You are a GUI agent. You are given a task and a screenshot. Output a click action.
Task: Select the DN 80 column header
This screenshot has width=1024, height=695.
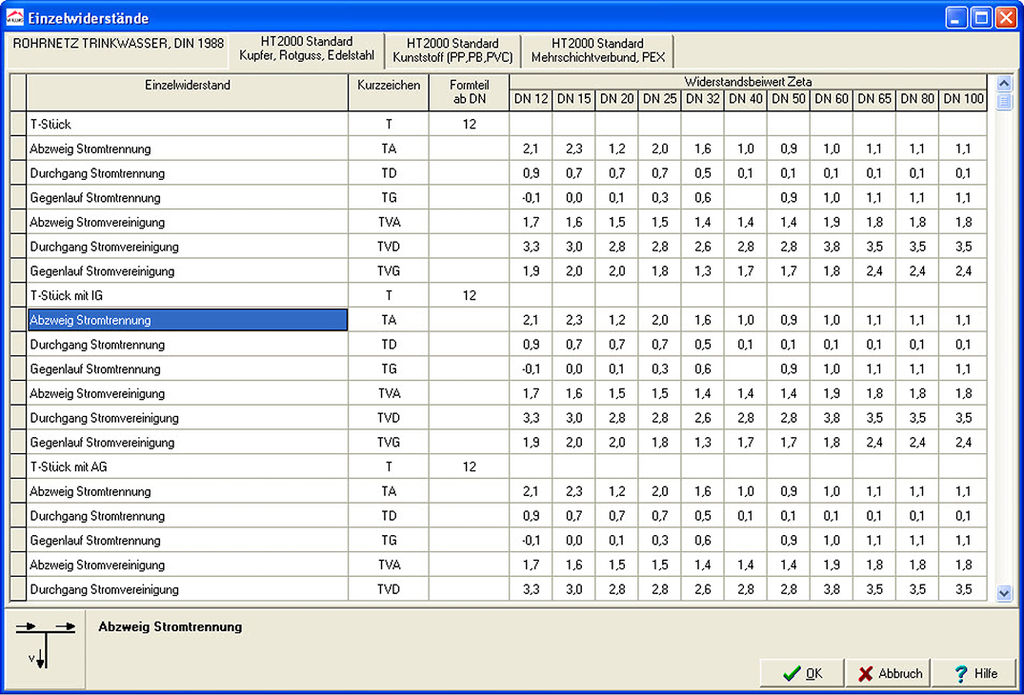[x=917, y=101]
